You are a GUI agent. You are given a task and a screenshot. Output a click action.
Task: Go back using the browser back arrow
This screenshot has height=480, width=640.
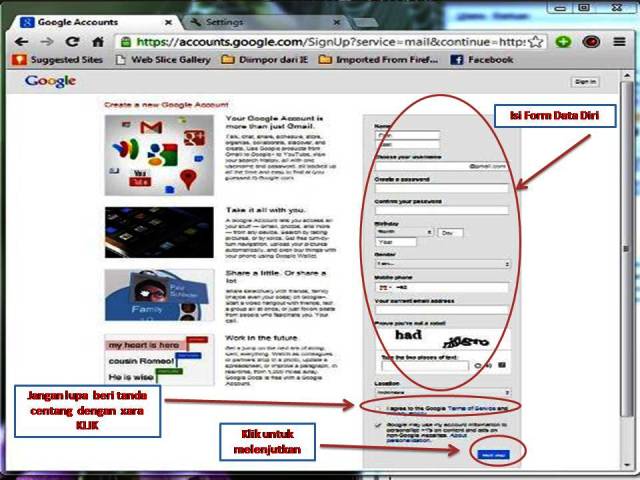point(21,42)
